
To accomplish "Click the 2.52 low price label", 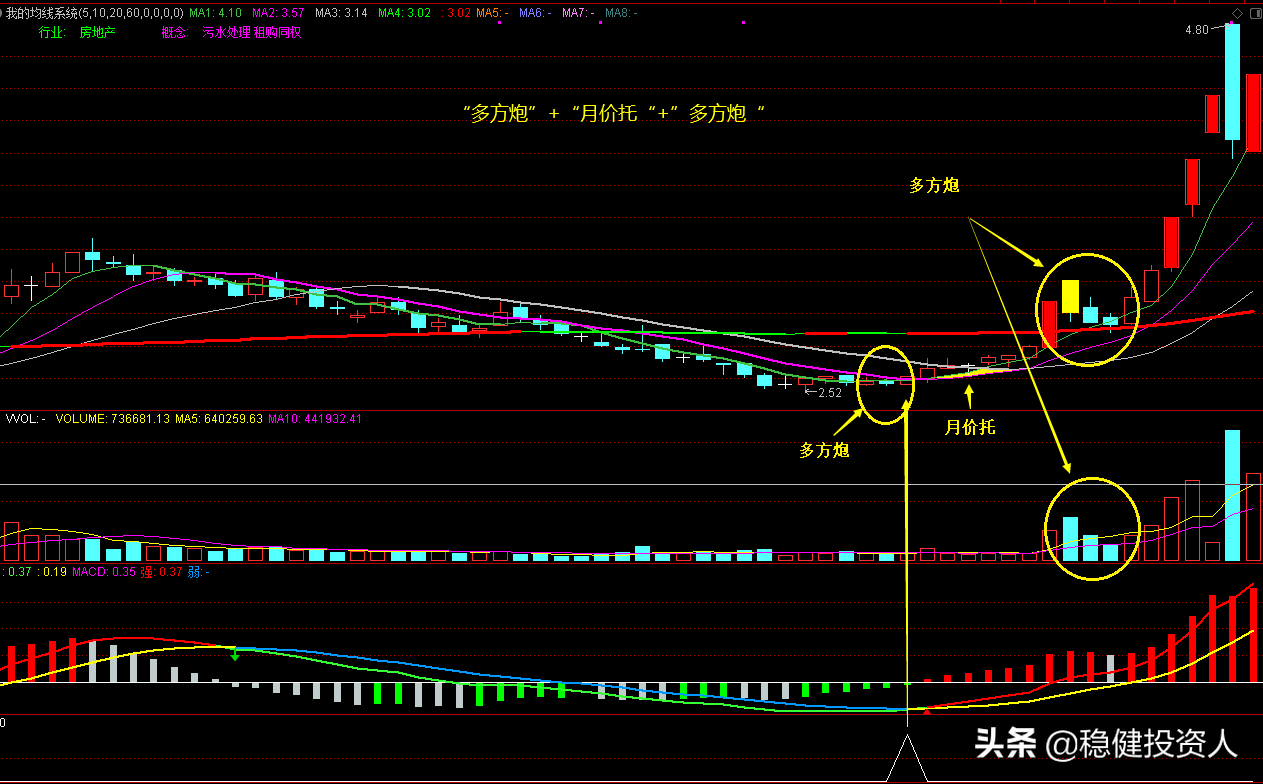I will point(829,393).
